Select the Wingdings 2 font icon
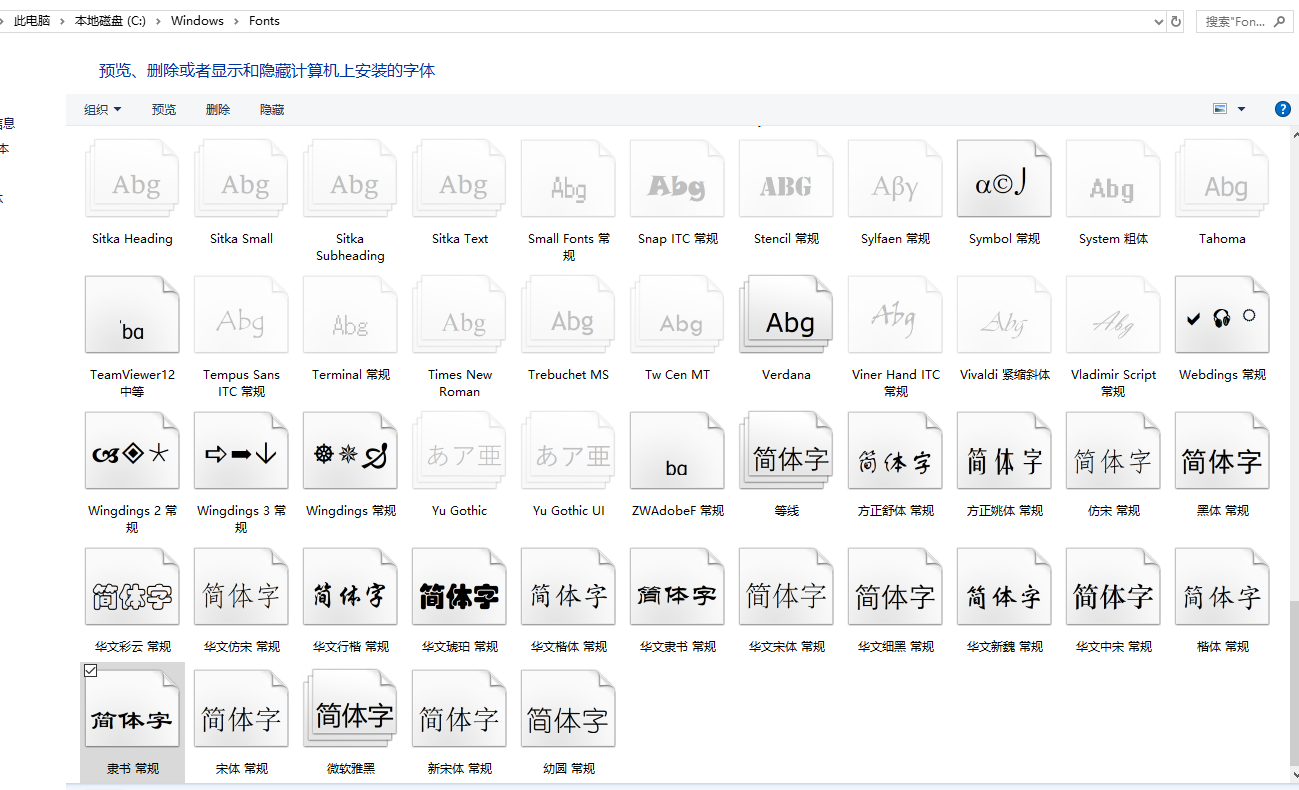The height and width of the screenshot is (790, 1299). click(132, 451)
